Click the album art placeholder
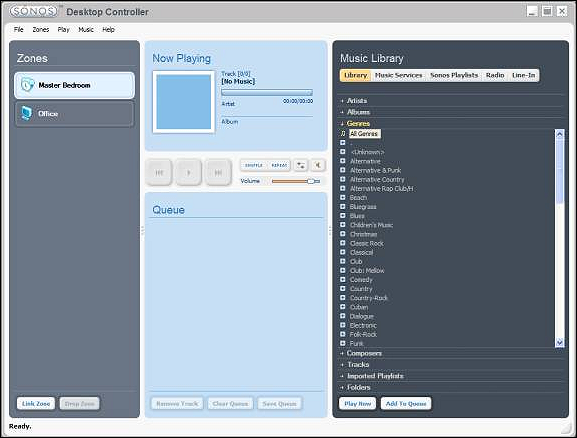The height and width of the screenshot is (438, 577). (184, 102)
